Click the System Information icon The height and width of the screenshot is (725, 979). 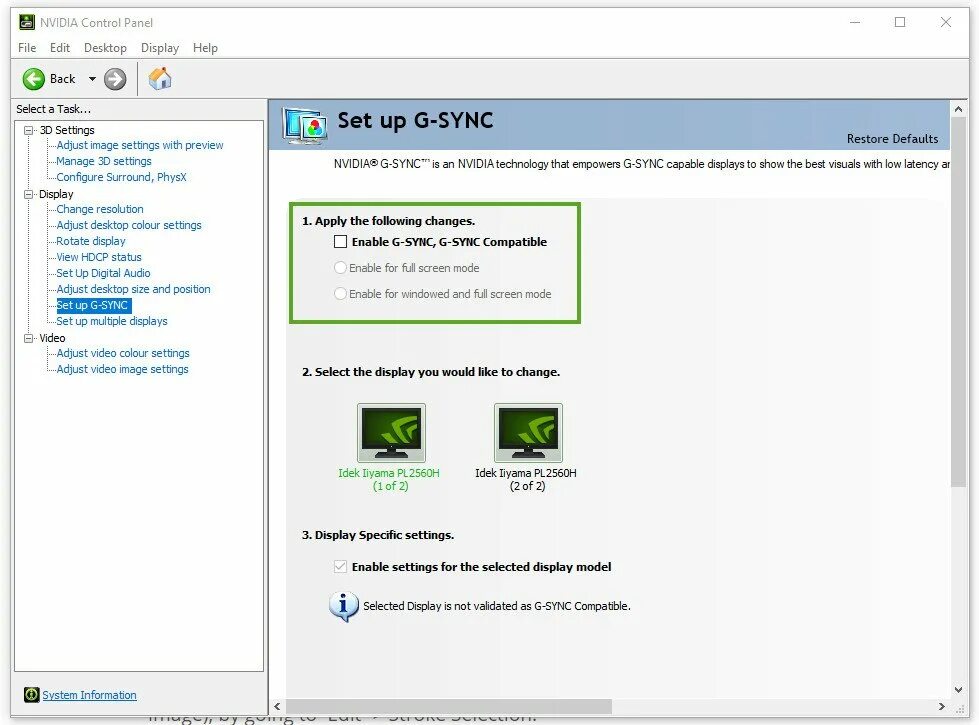coord(31,694)
